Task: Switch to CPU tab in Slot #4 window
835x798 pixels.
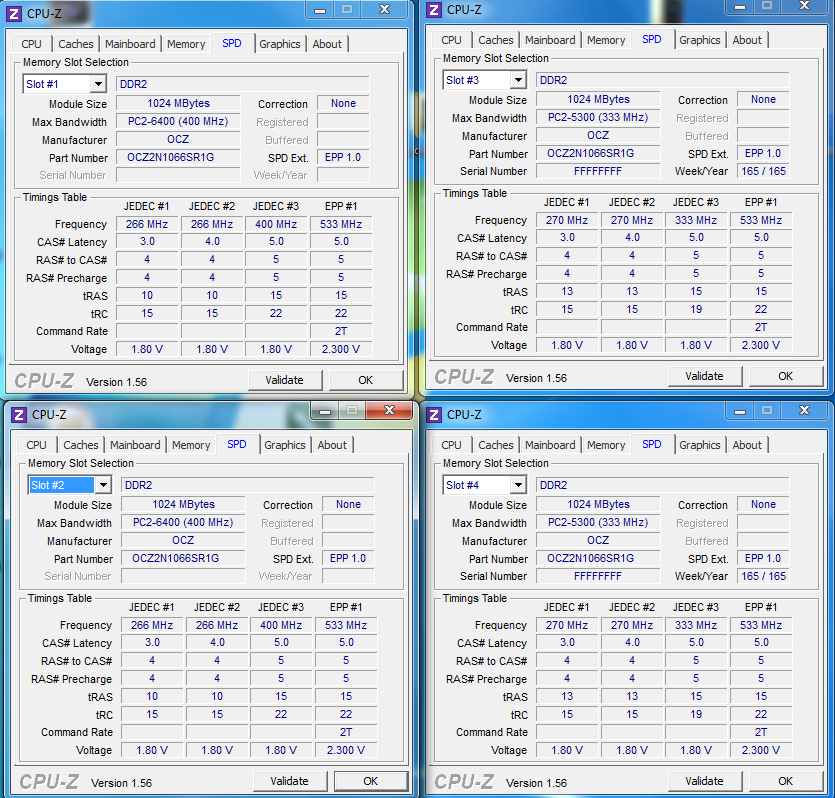Action: coord(452,445)
